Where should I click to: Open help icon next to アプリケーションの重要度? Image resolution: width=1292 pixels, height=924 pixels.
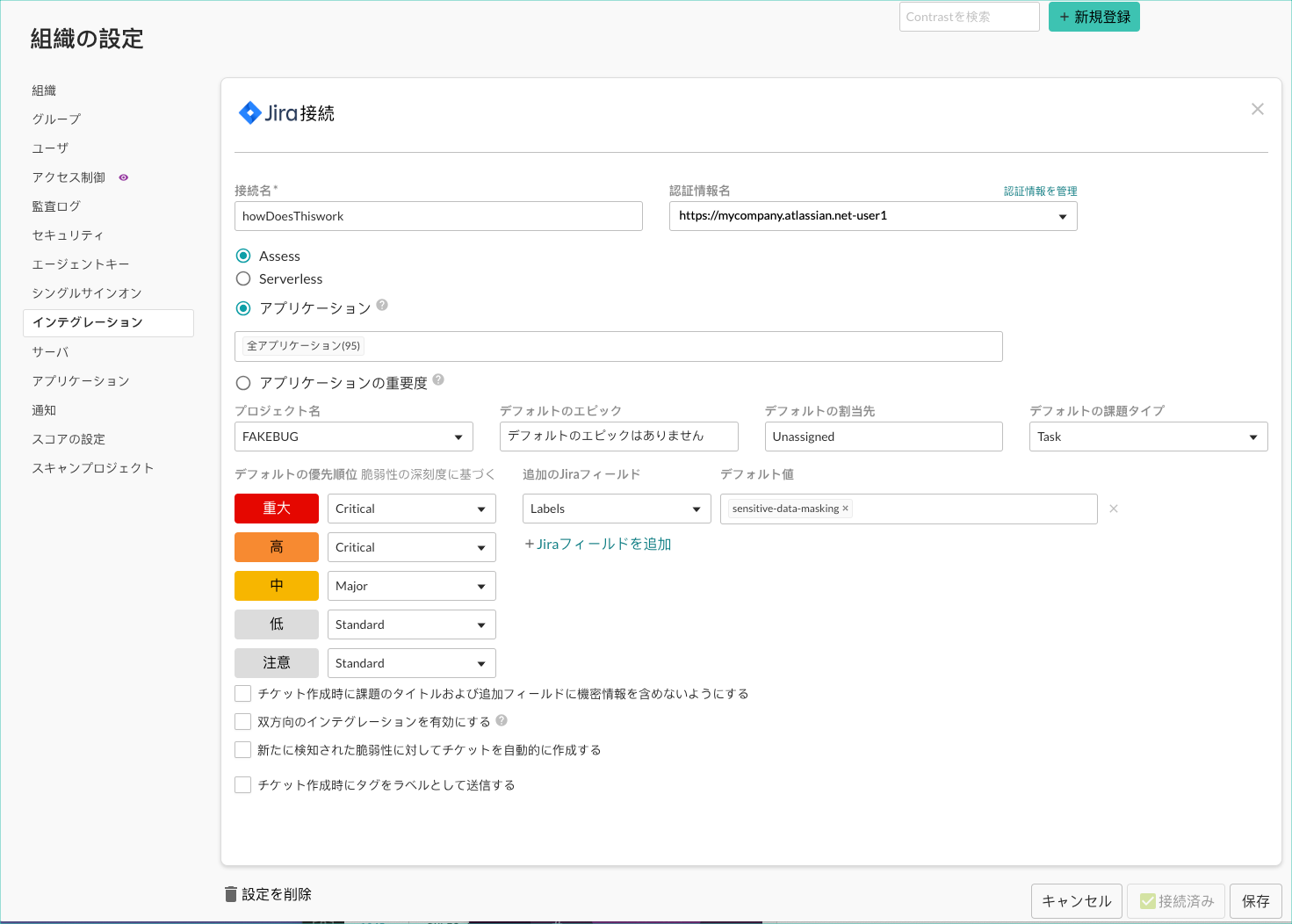pyautogui.click(x=438, y=379)
